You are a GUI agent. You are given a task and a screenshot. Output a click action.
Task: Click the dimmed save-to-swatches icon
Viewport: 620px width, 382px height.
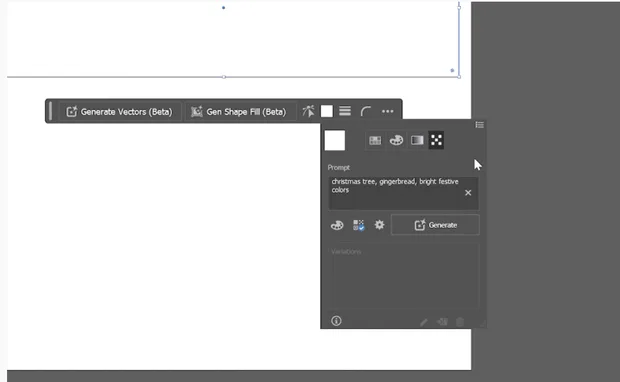(442, 322)
